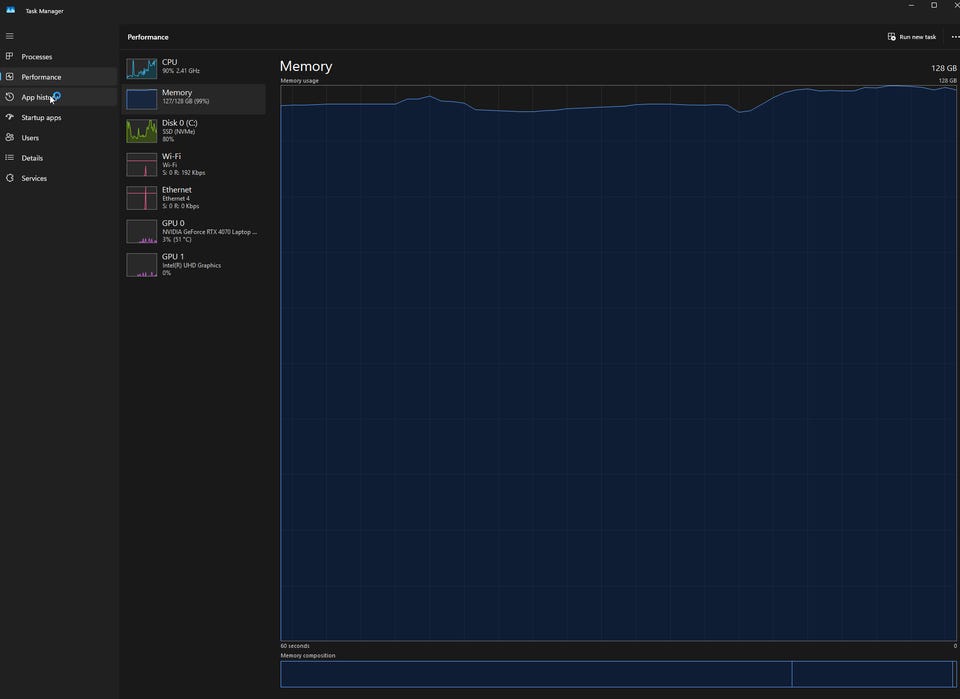Click the Disk 0 (C:) resource label
This screenshot has width=960, height=699.
[x=179, y=123]
